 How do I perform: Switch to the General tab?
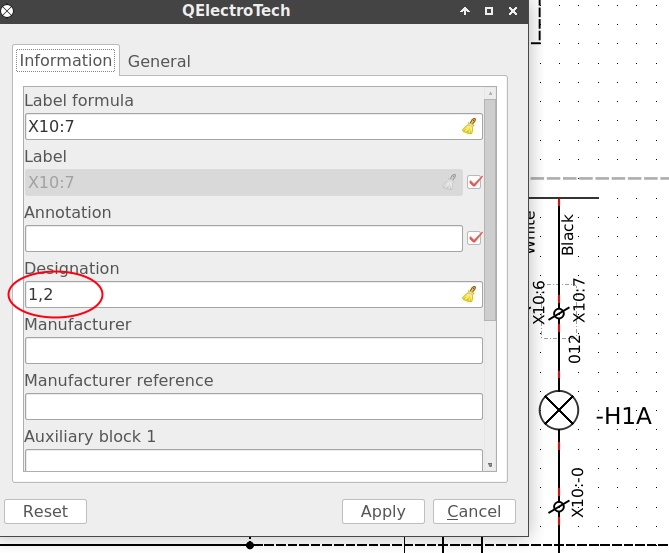pos(159,61)
